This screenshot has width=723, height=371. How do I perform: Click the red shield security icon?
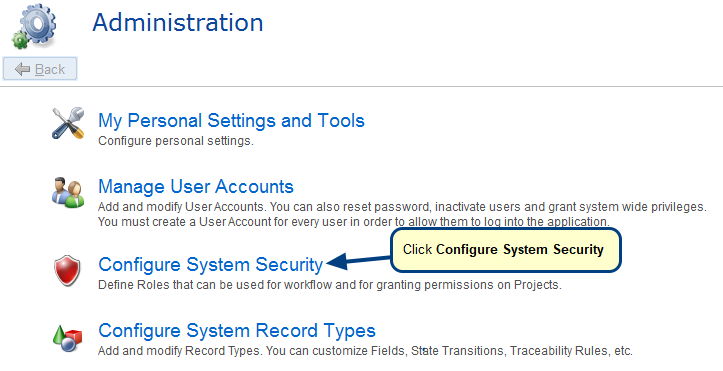[x=67, y=270]
